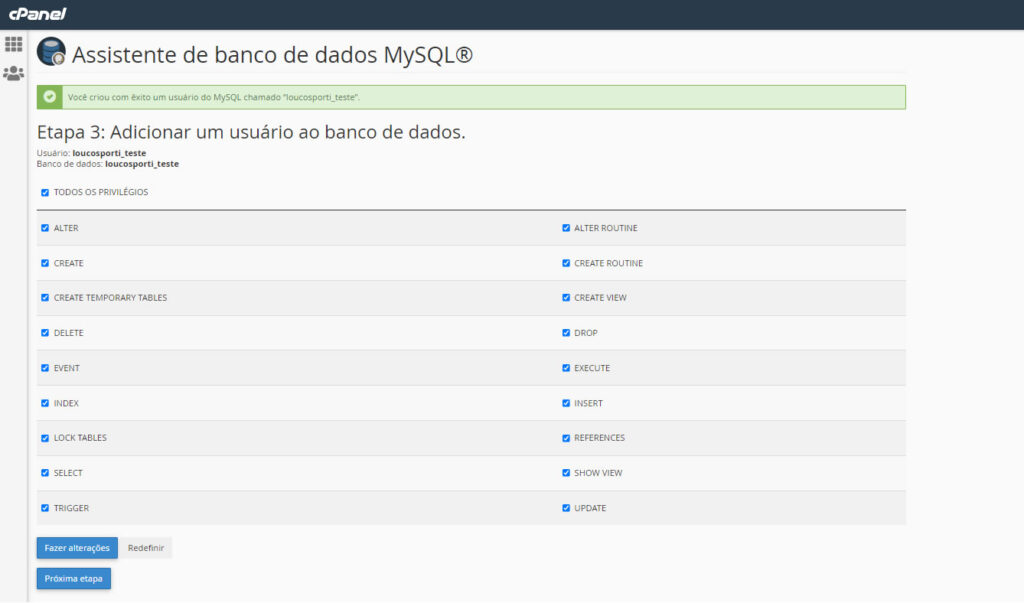Click the green success checkmark icon

click(50, 97)
